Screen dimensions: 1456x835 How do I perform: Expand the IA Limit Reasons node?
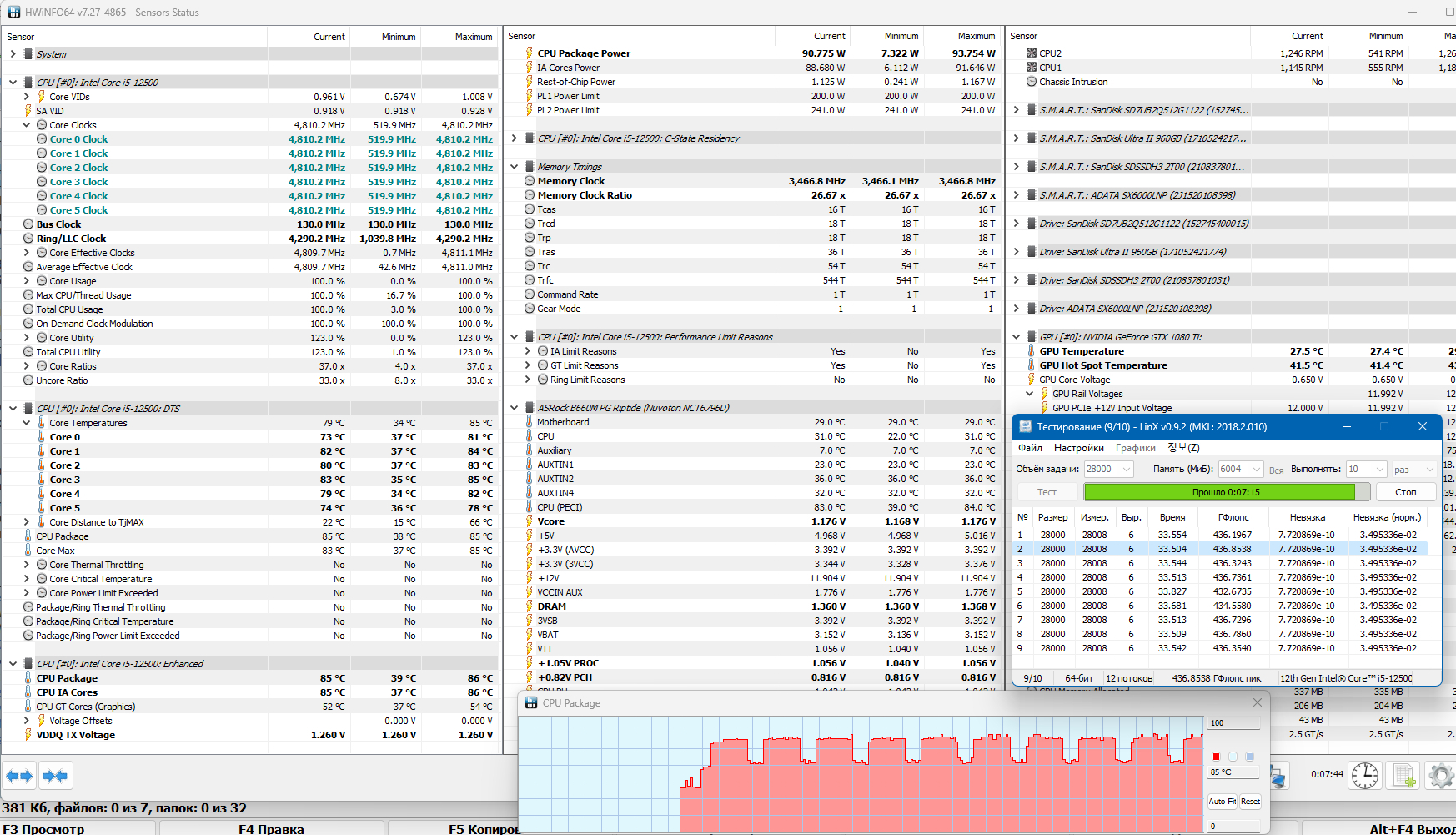[527, 351]
